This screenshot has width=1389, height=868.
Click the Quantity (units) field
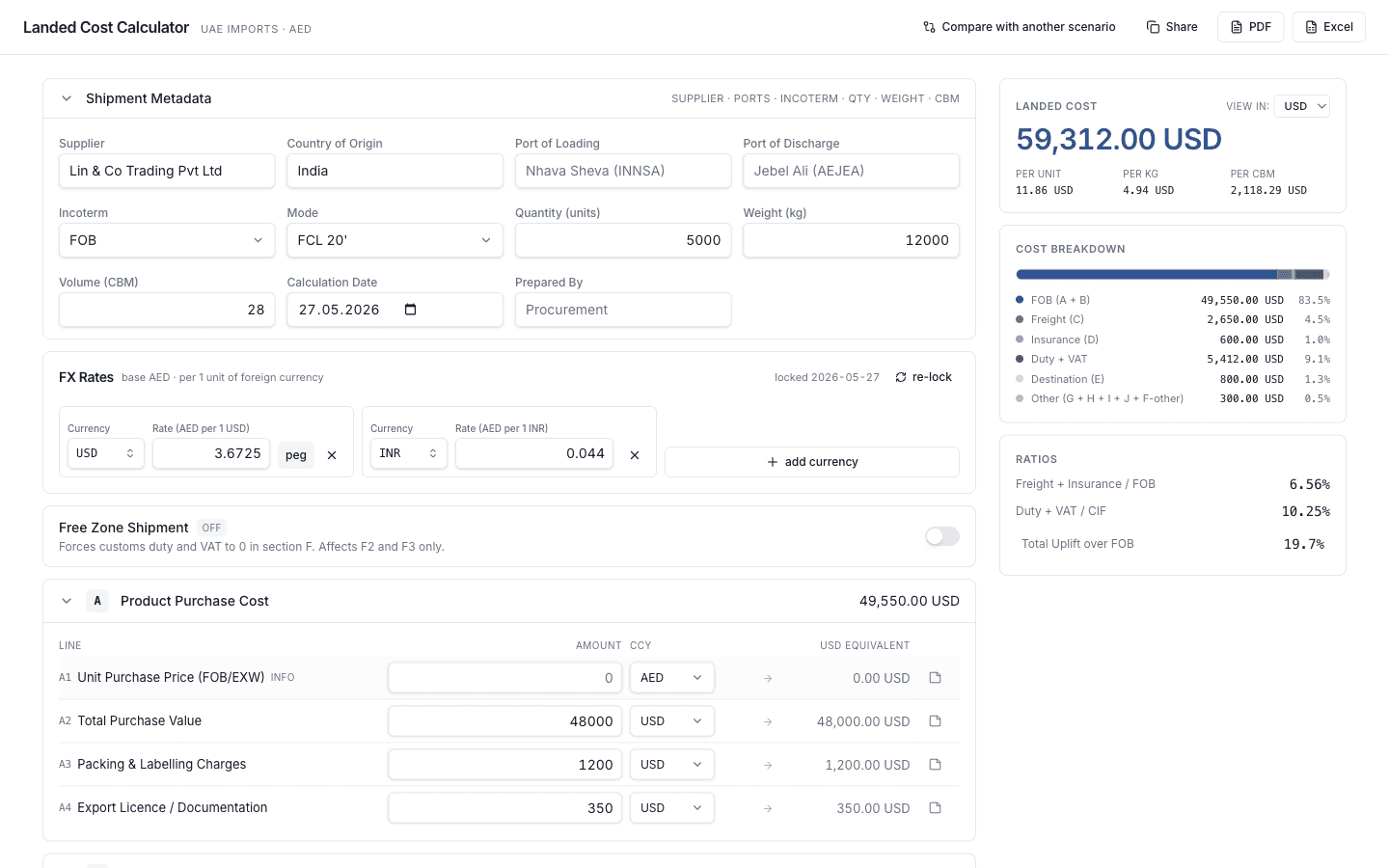click(x=623, y=240)
